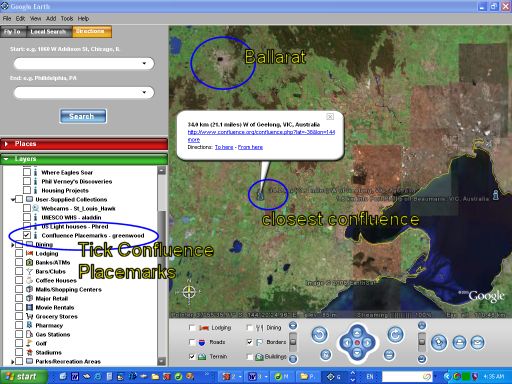Image resolution: width=512 pixels, height=384 pixels.
Task: Click the "To here" directions link
Action: 224,147
